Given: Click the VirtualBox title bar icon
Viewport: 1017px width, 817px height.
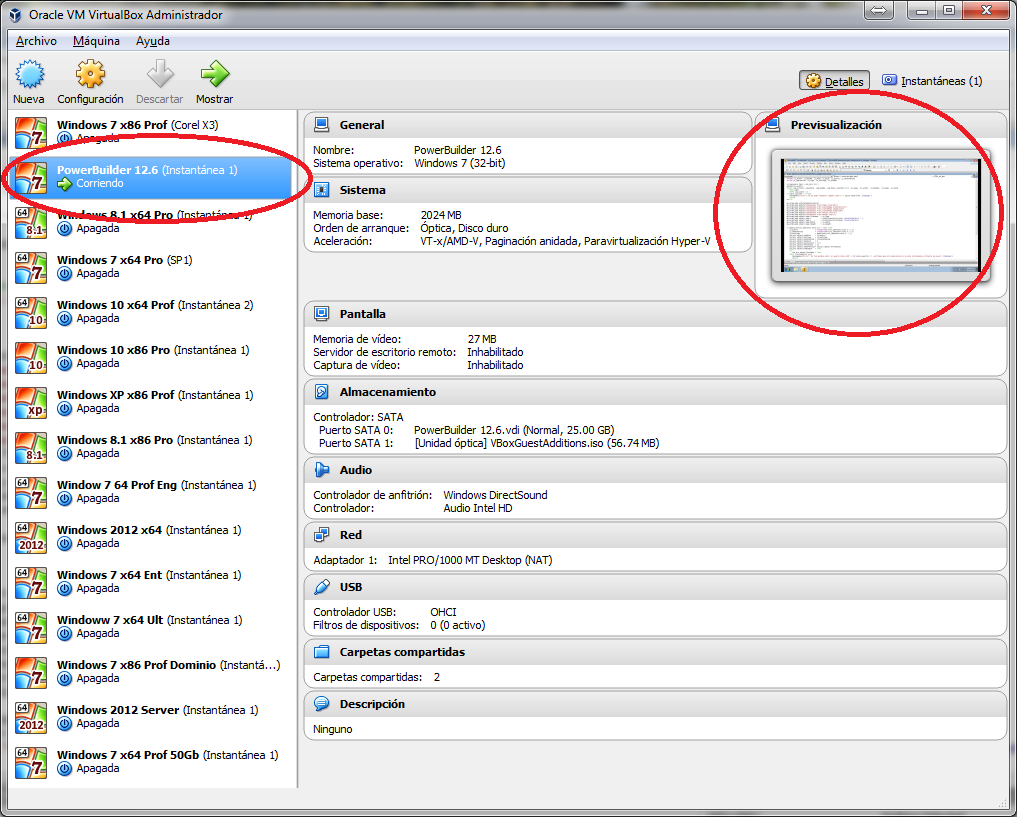Looking at the screenshot, I should pyautogui.click(x=15, y=14).
